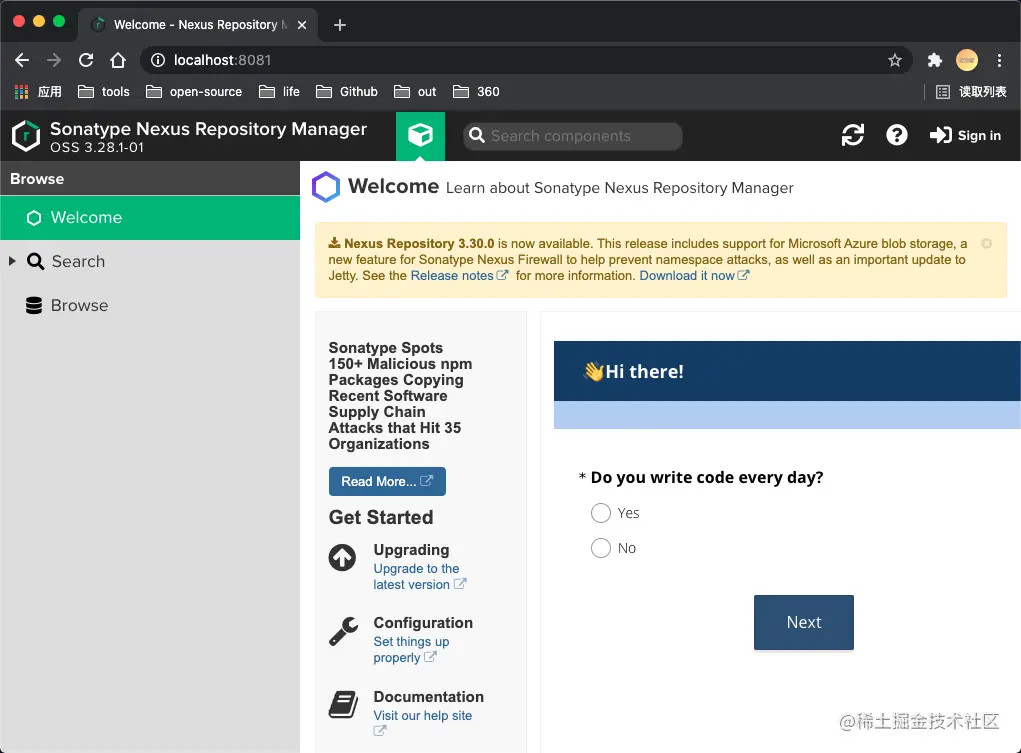The image size is (1021, 753).
Task: Click the Configuration wrench icon
Action: [343, 631]
